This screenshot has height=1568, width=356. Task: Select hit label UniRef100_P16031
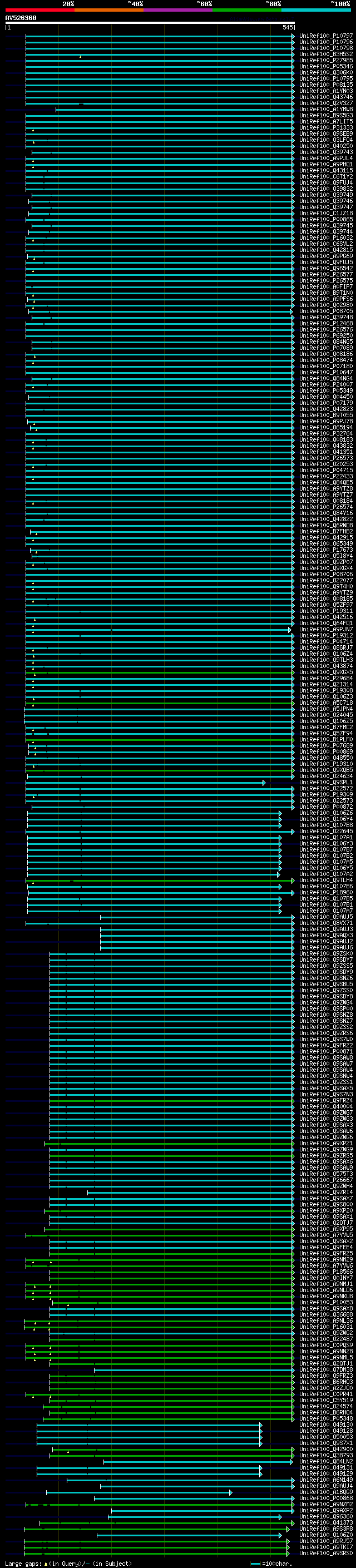coord(326,1325)
